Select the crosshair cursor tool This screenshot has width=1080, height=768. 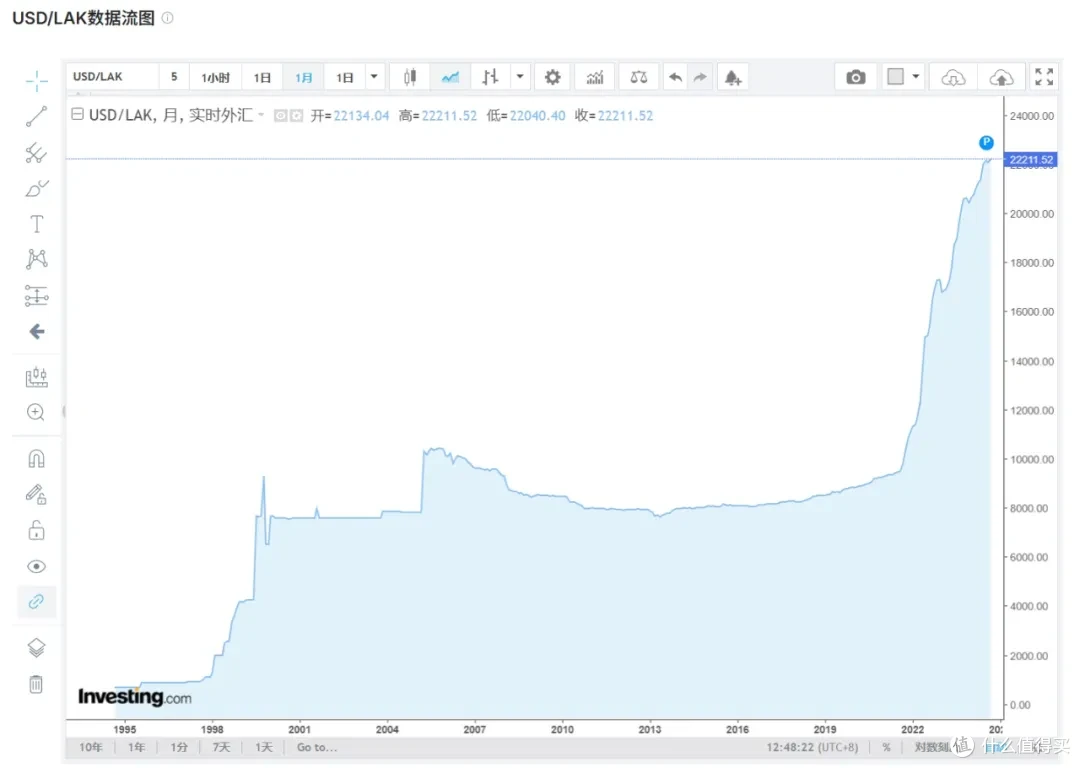tap(36, 81)
